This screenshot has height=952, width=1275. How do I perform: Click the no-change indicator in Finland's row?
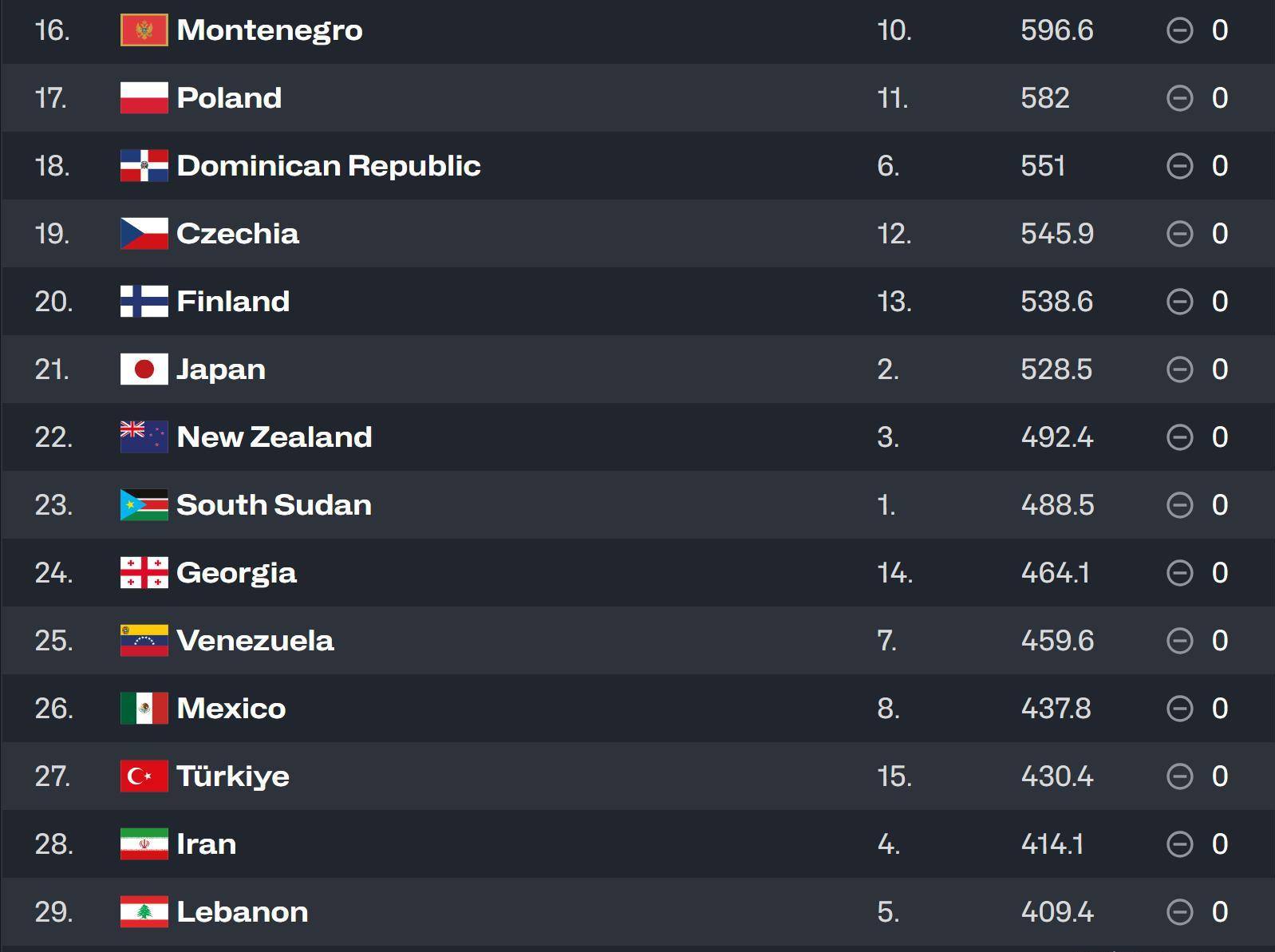1179,302
